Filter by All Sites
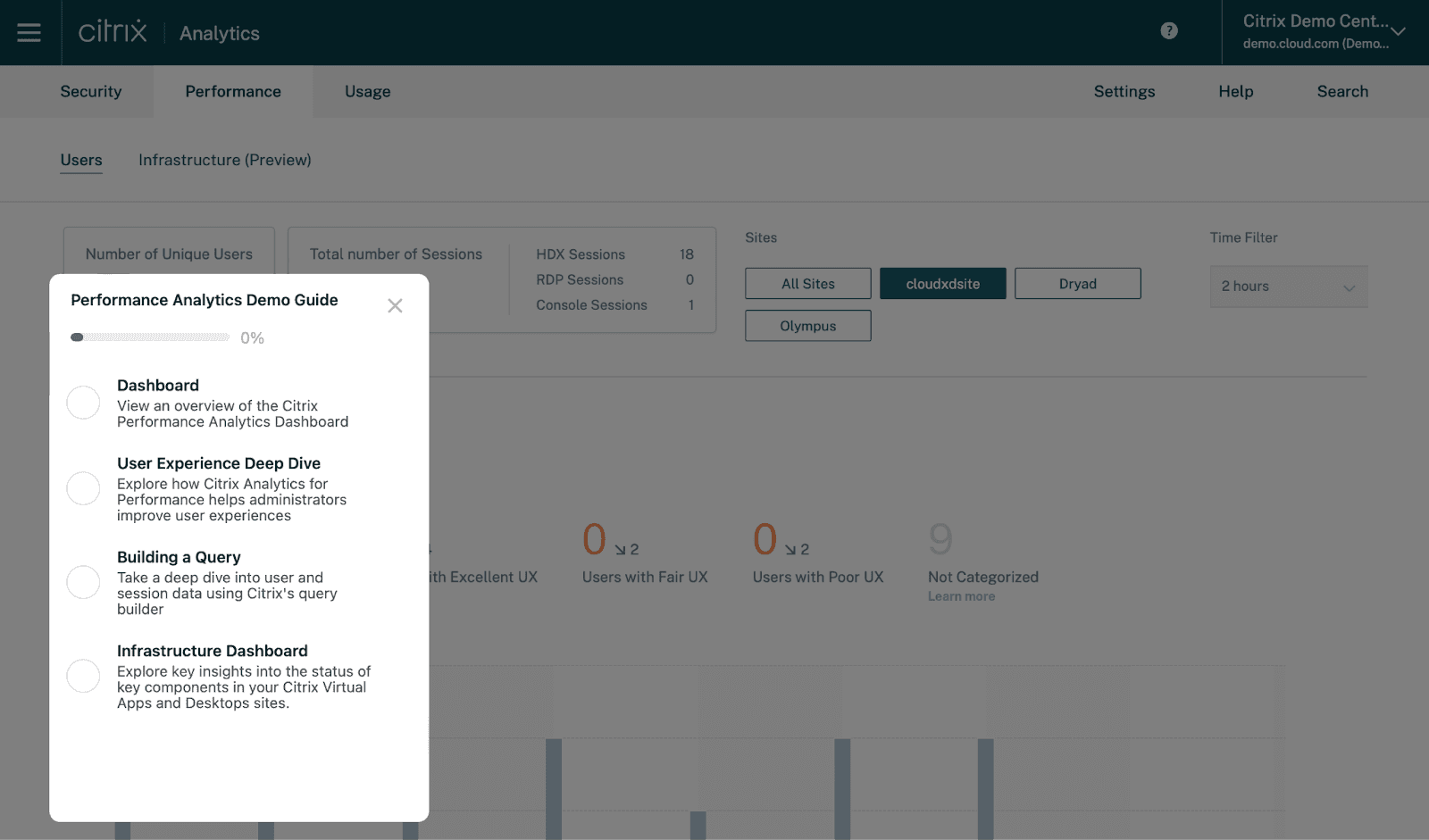Image resolution: width=1429 pixels, height=840 pixels. click(x=808, y=284)
